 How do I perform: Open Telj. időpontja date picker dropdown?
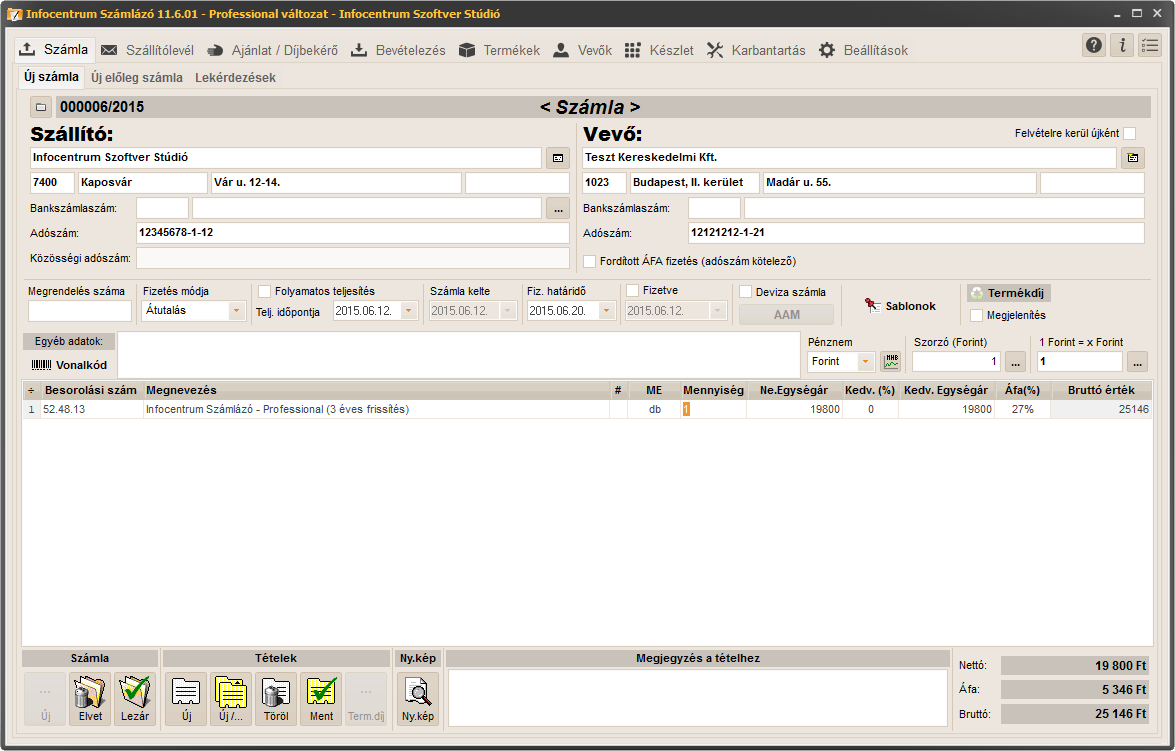point(409,310)
